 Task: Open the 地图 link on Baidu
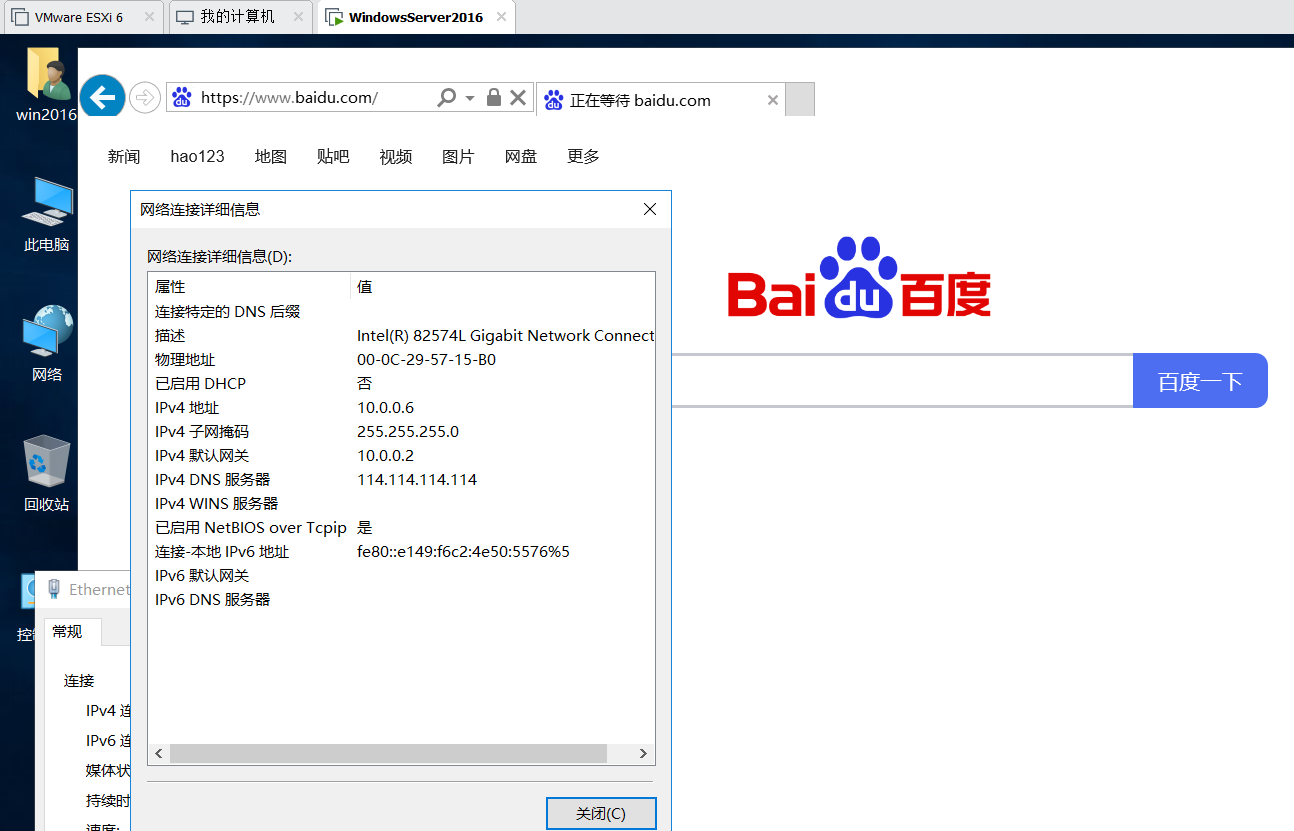(x=271, y=156)
